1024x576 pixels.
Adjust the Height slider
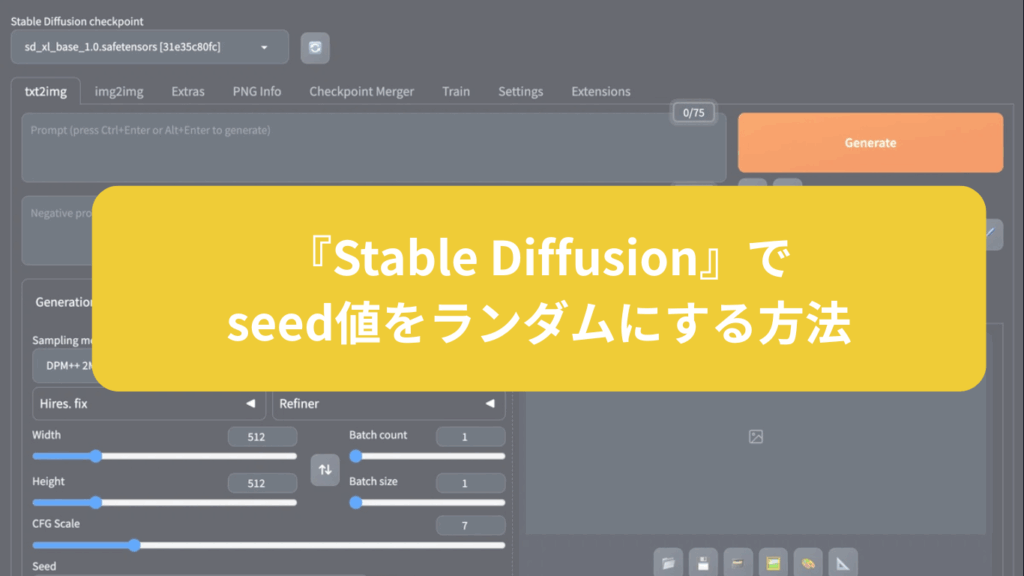pyautogui.click(x=165, y=502)
